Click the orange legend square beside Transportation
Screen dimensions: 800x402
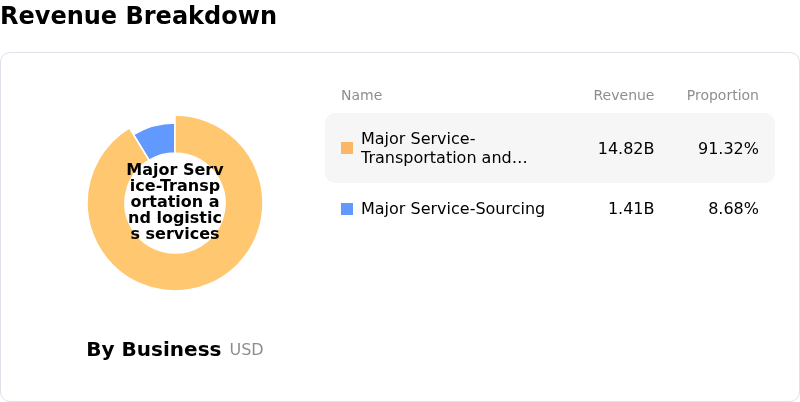click(x=347, y=148)
